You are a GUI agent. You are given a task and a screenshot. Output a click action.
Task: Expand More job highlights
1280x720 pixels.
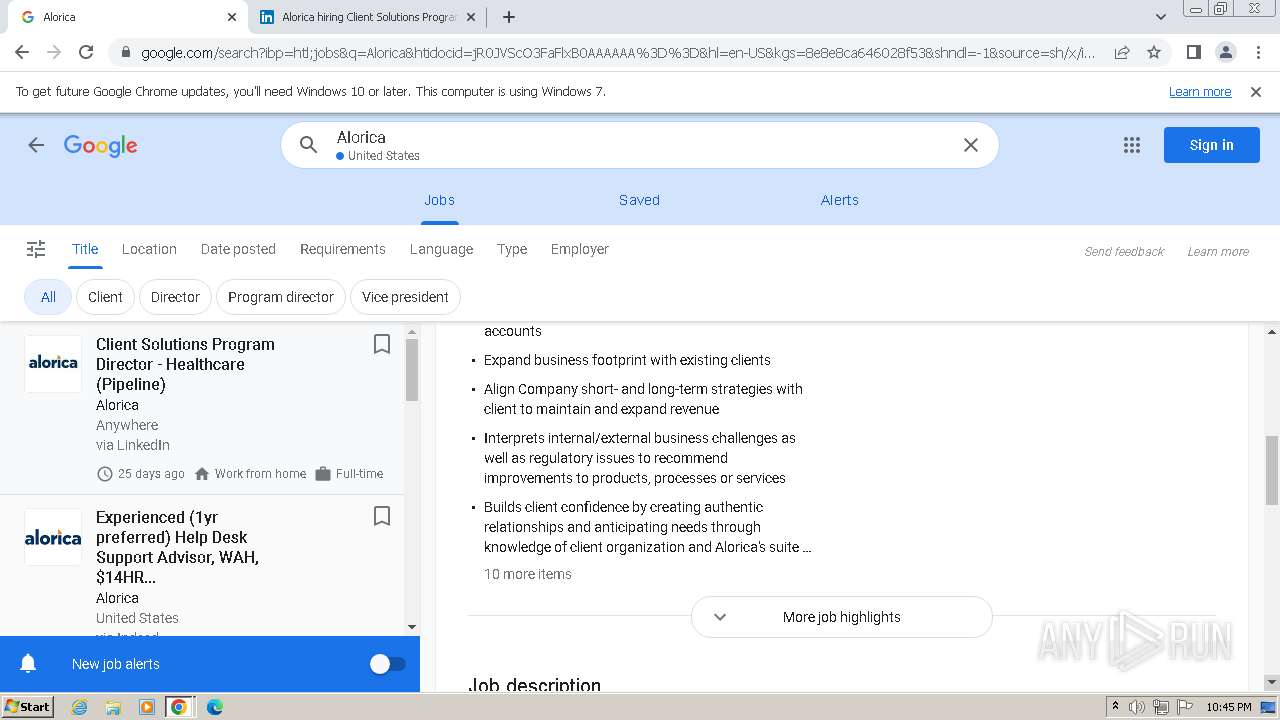point(842,617)
